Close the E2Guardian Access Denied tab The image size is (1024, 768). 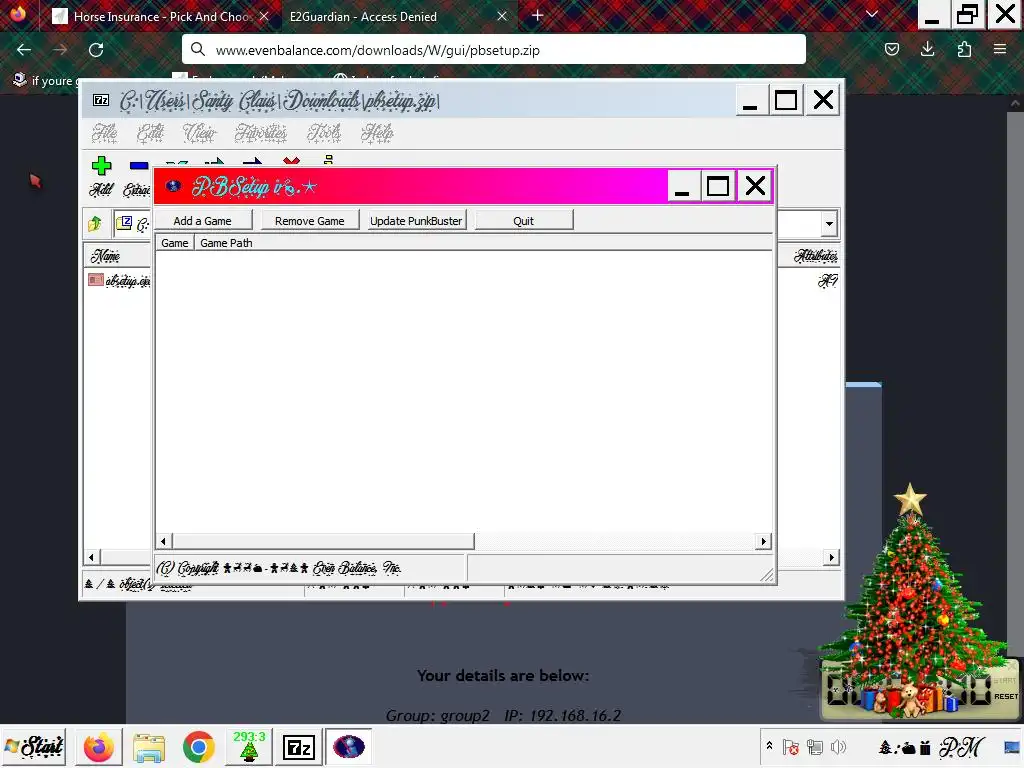pyautogui.click(x=502, y=16)
